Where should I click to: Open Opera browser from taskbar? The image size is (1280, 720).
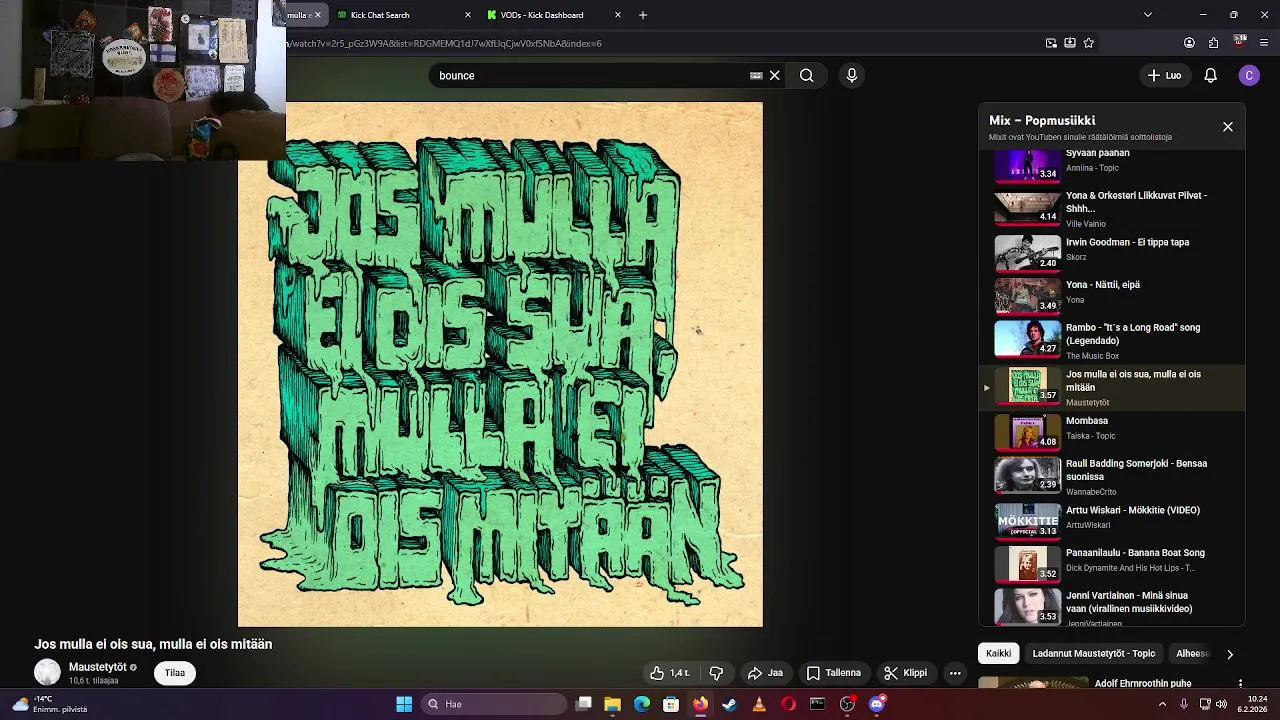(789, 704)
